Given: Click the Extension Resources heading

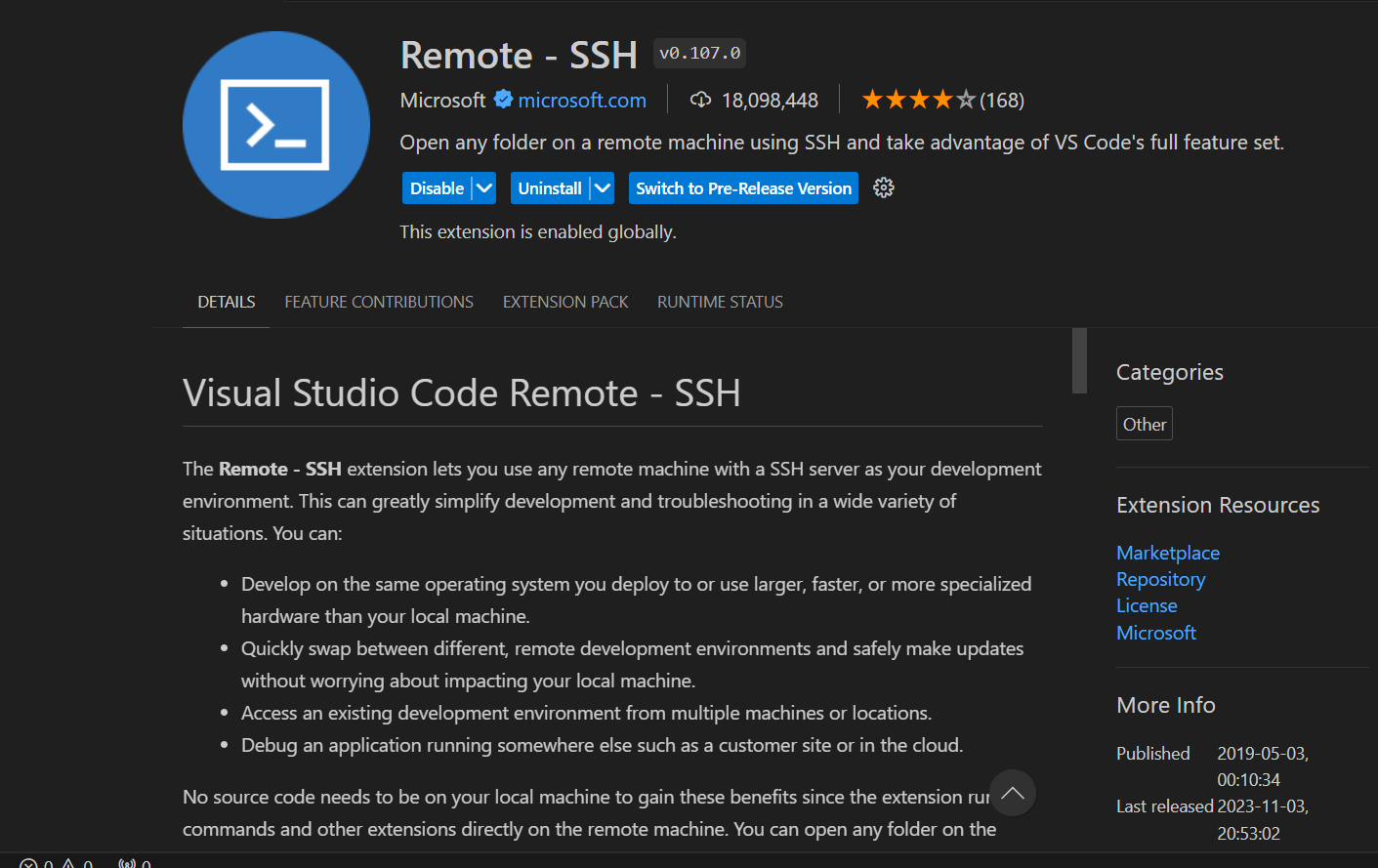Looking at the screenshot, I should [x=1218, y=505].
